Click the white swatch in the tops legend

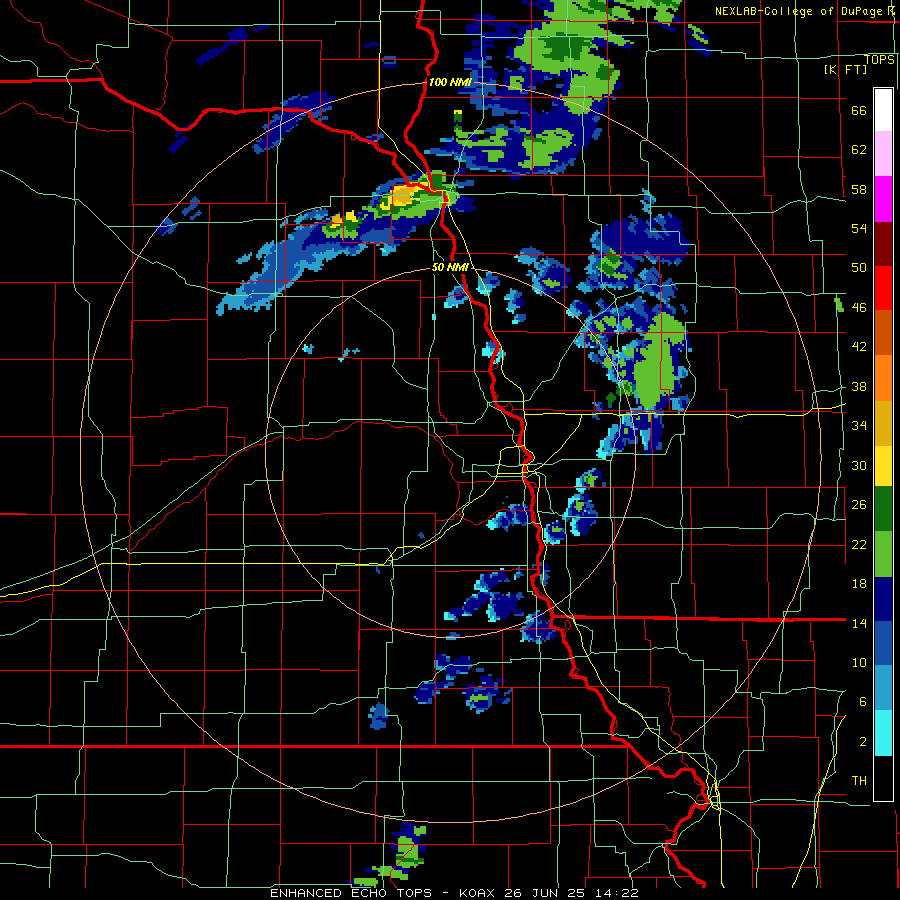[x=883, y=110]
